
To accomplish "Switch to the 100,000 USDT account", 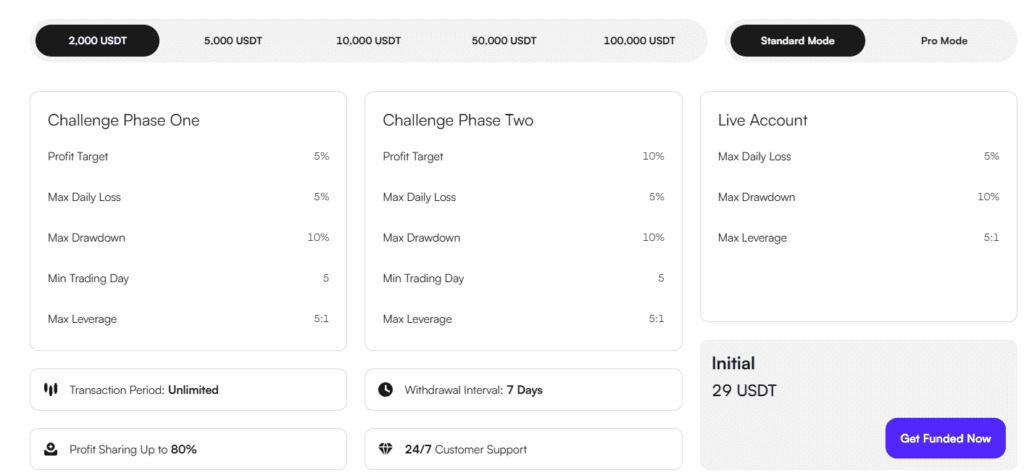I will [639, 41].
